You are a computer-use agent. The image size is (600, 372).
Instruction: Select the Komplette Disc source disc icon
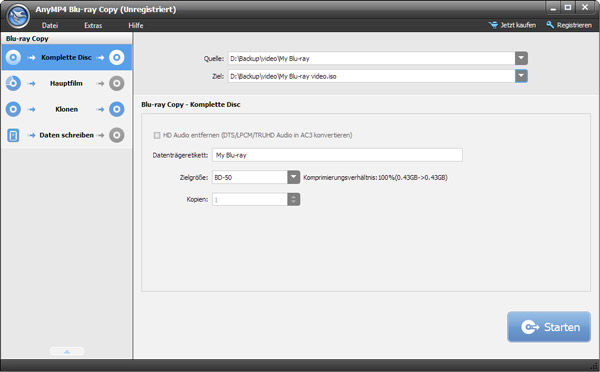13,57
